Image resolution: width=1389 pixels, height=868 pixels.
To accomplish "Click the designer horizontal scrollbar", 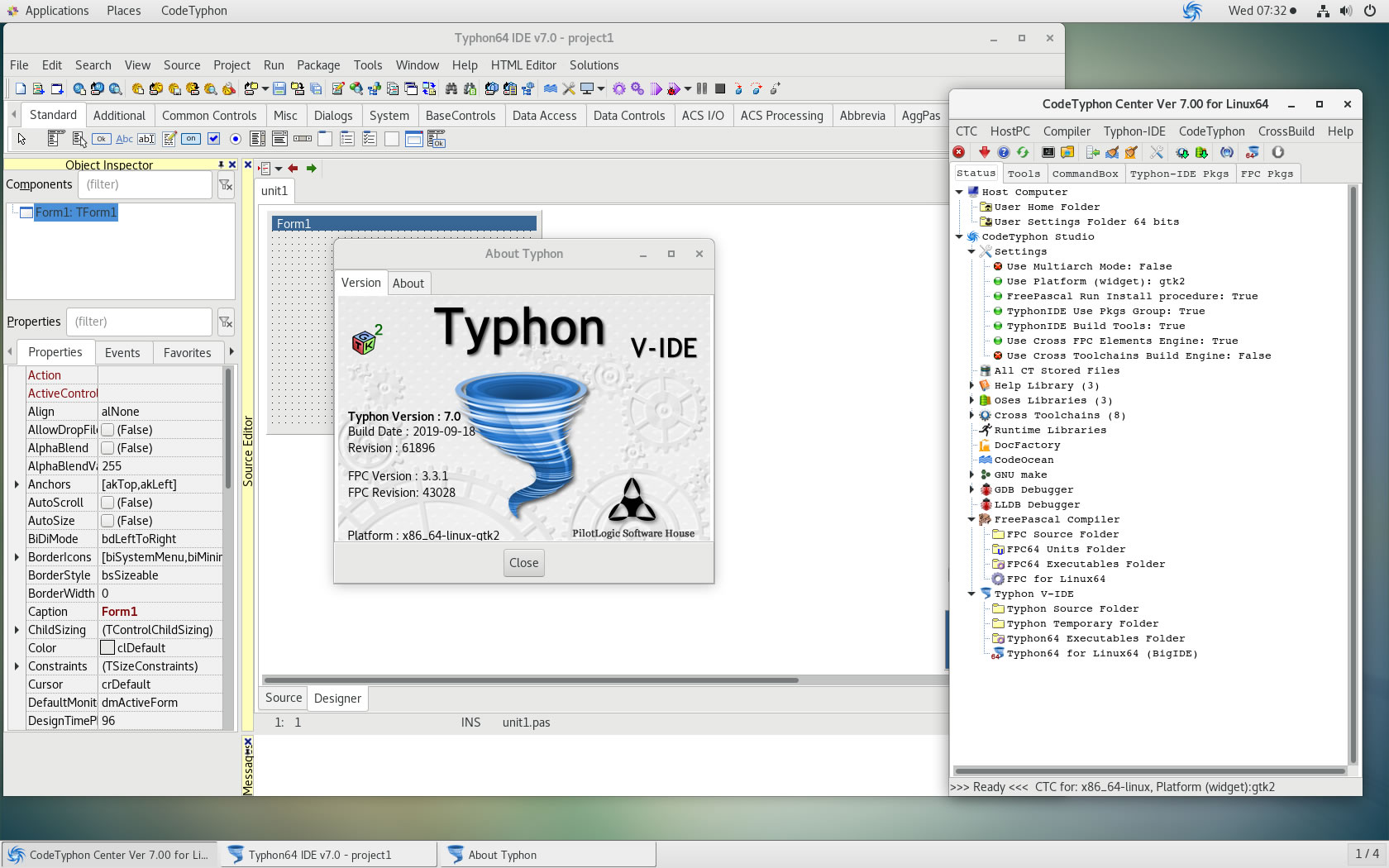I will tap(531, 680).
